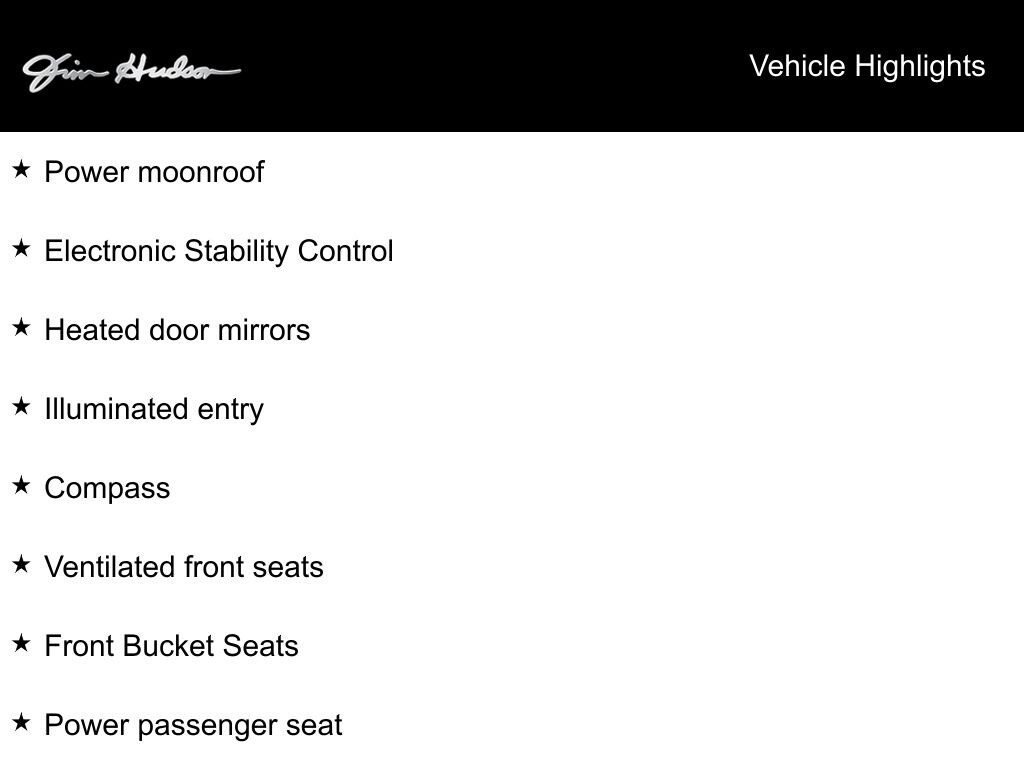Image resolution: width=1024 pixels, height=768 pixels.
Task: Select the Power moonroof text
Action: coord(154,172)
